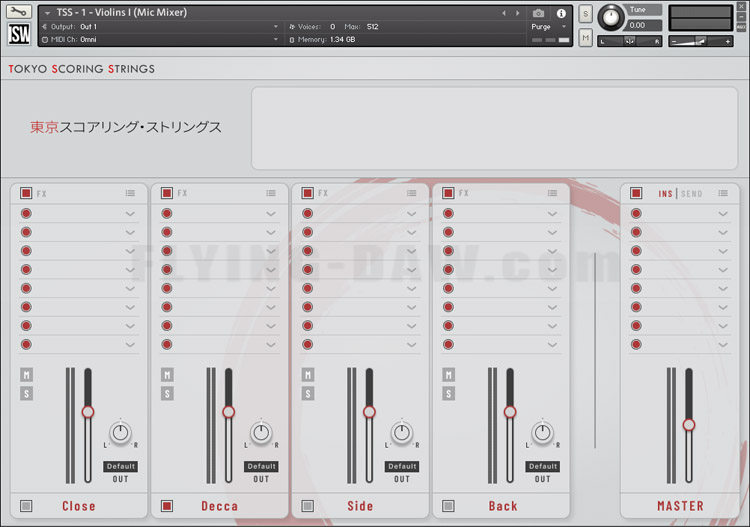Toggle first FX slot power in Close channel
750x527 pixels.
coord(26,213)
